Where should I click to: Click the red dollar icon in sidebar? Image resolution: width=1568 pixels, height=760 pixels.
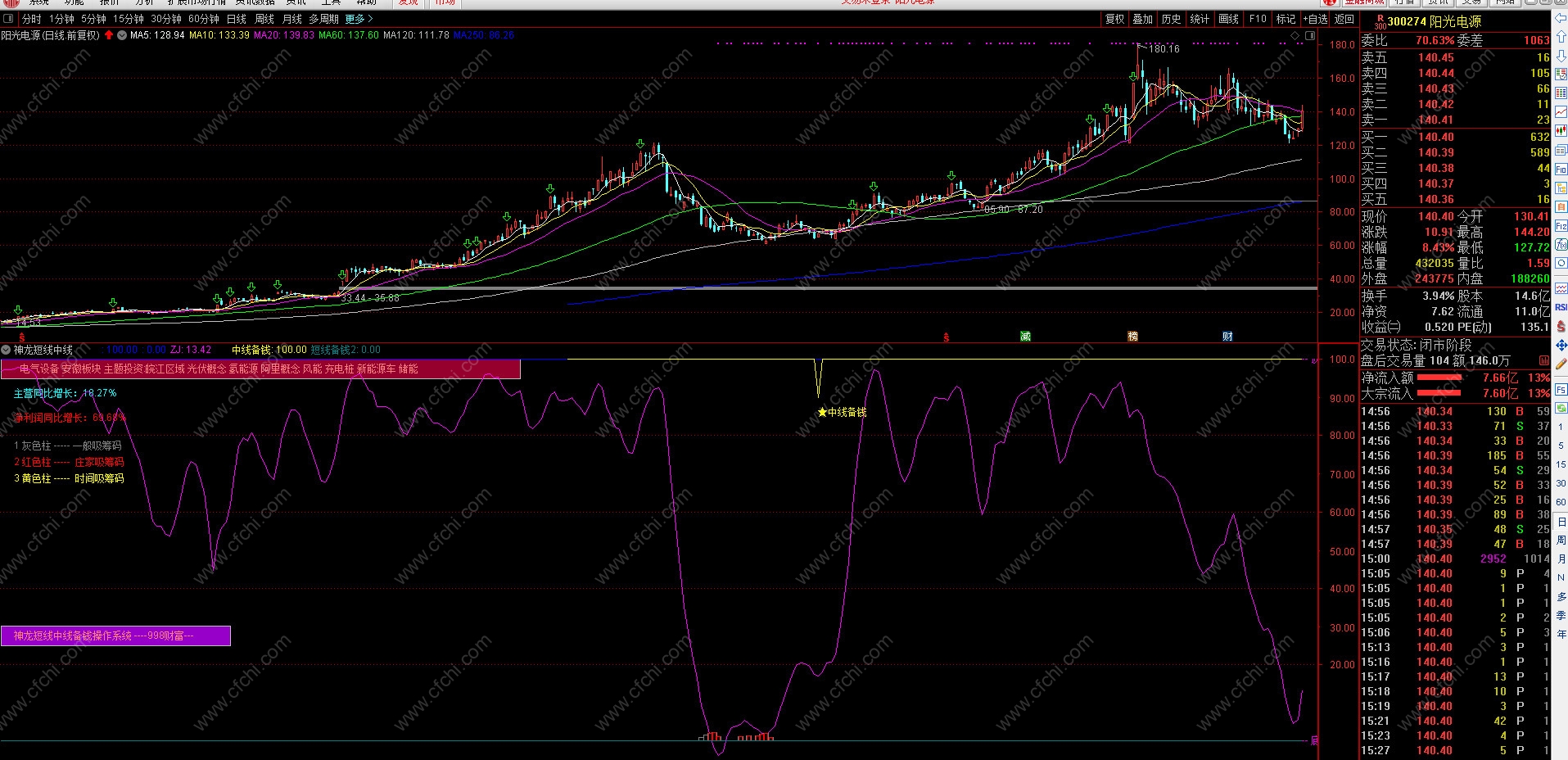point(1561,326)
